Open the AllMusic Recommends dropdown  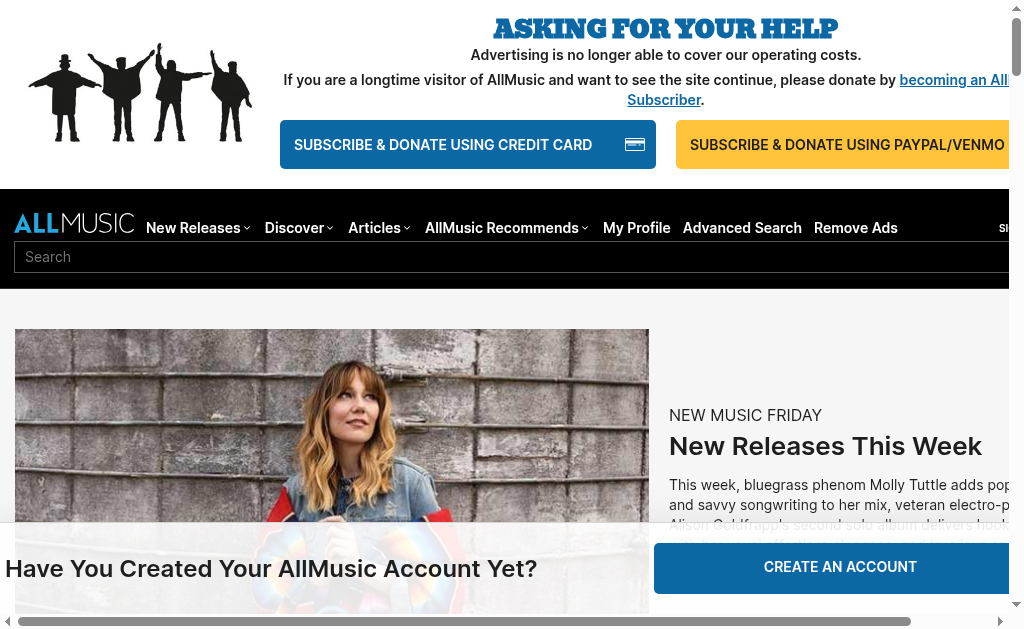(507, 228)
